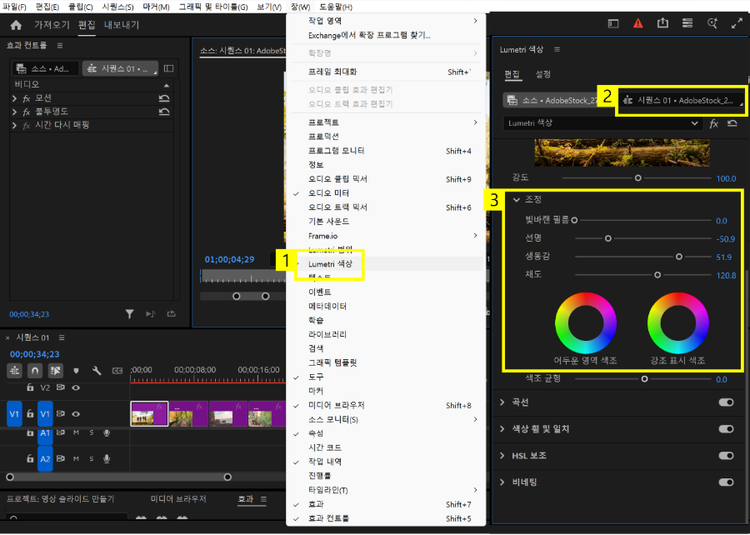750x535 pixels.
Task: Open the Lumetri 색상 panel menu icon
Action: (557, 50)
